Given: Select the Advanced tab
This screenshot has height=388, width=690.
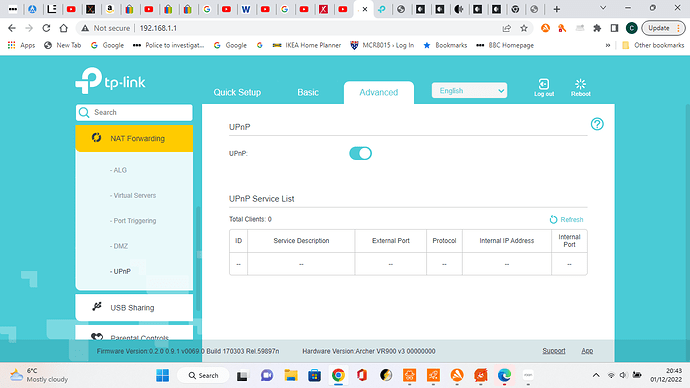Looking at the screenshot, I should [x=378, y=92].
